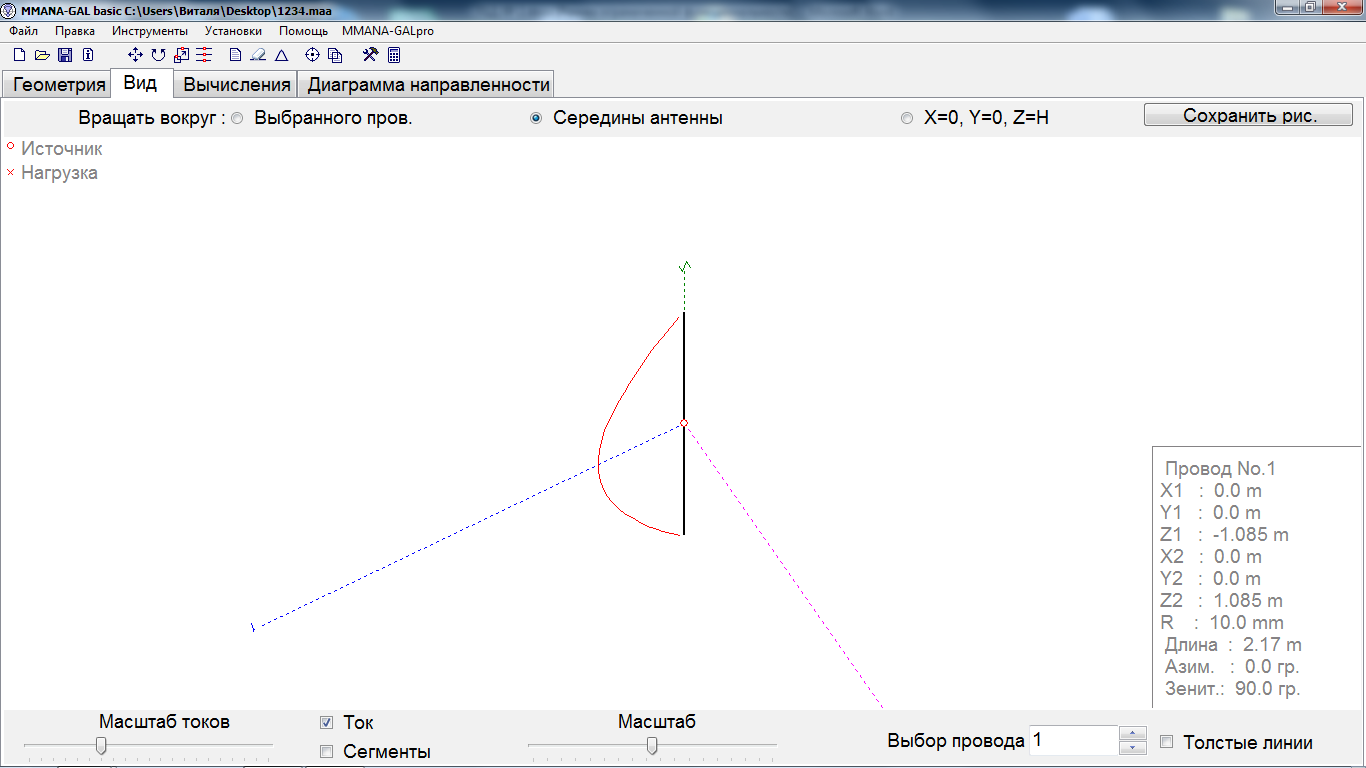Select rotate around 'Выбранного пров.' radio
Viewport: 1366px width, 768px height.
coord(237,118)
